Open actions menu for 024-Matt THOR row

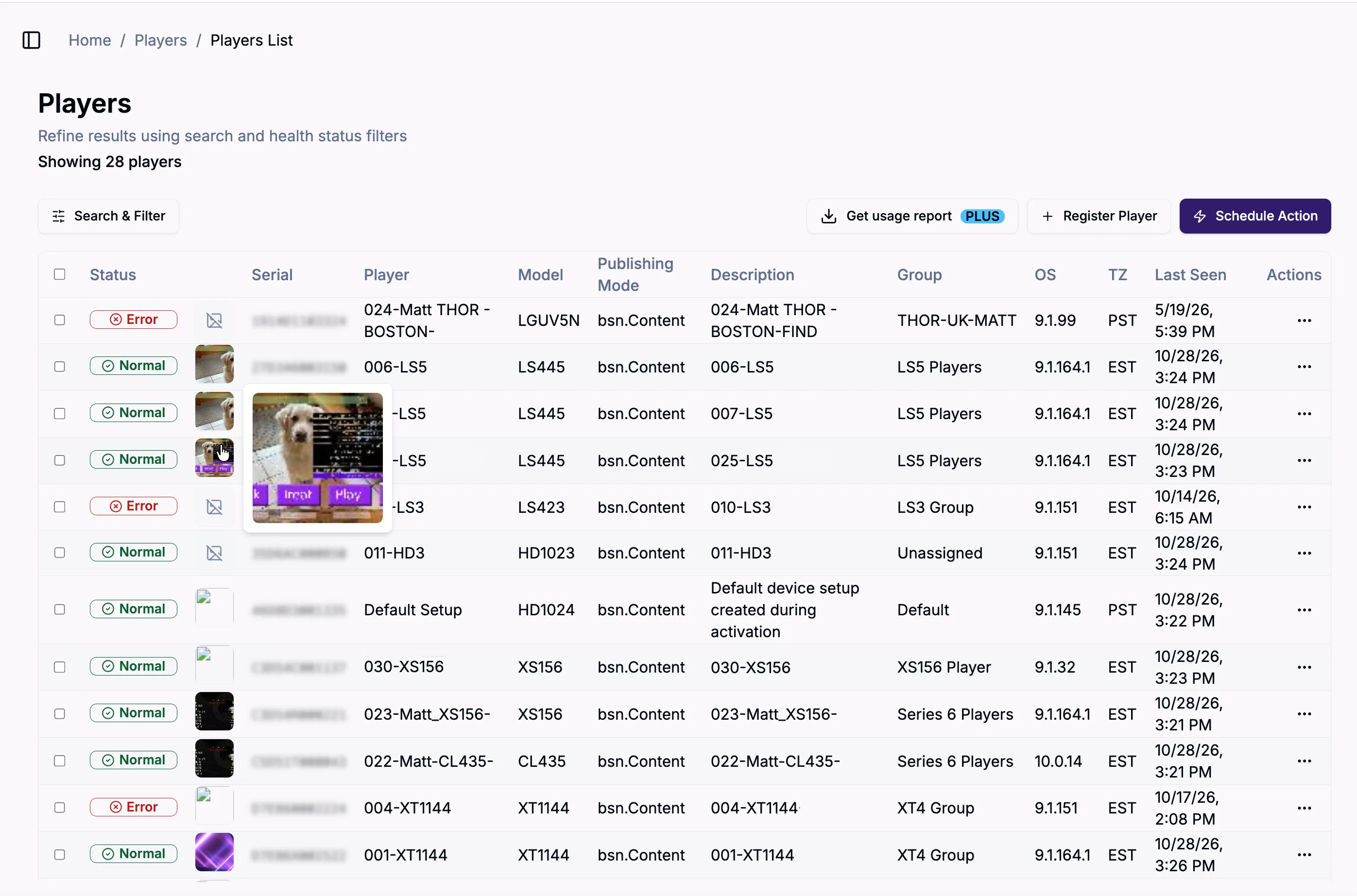coord(1304,320)
